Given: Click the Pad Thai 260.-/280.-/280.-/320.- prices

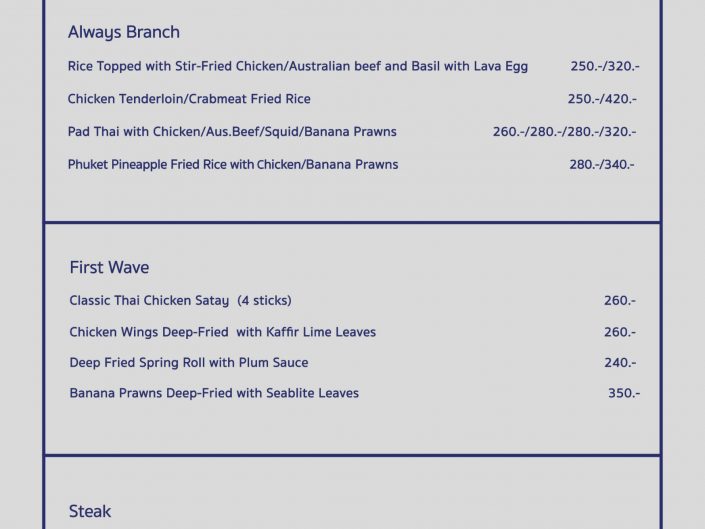Looking at the screenshot, I should (564, 131).
